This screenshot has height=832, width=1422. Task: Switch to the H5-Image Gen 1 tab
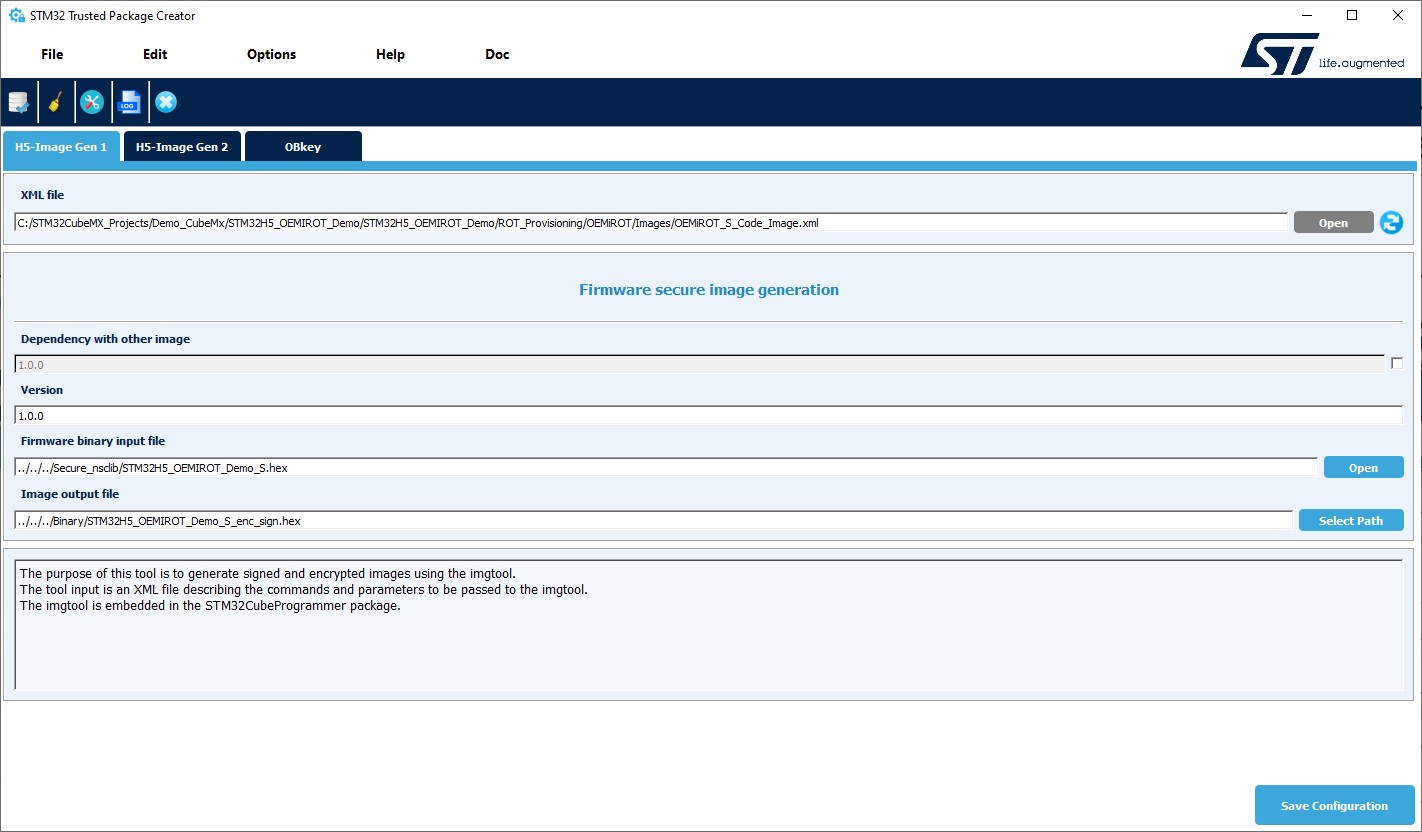tap(61, 146)
